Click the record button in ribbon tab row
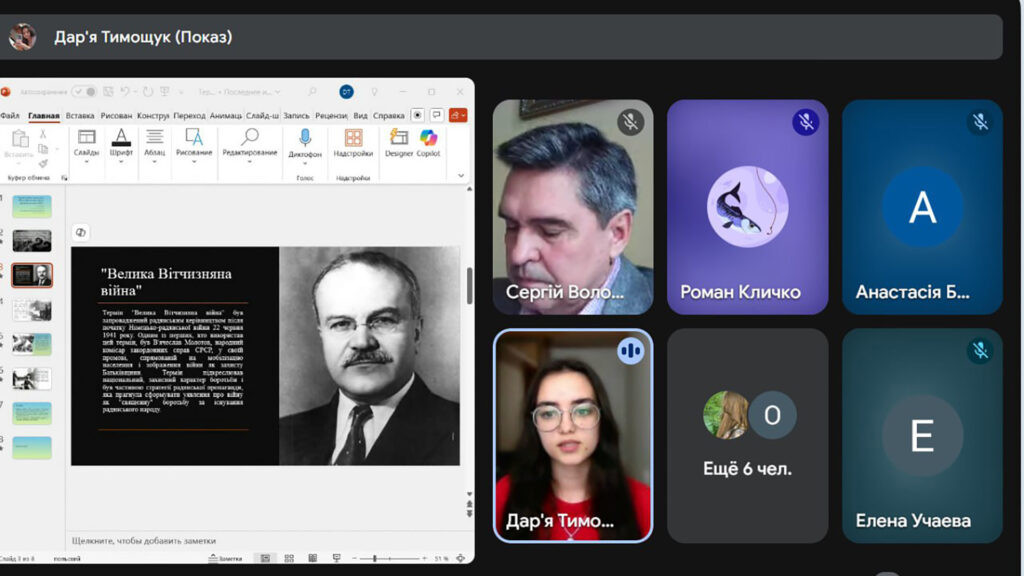Viewport: 1024px width, 576px height. [x=417, y=115]
